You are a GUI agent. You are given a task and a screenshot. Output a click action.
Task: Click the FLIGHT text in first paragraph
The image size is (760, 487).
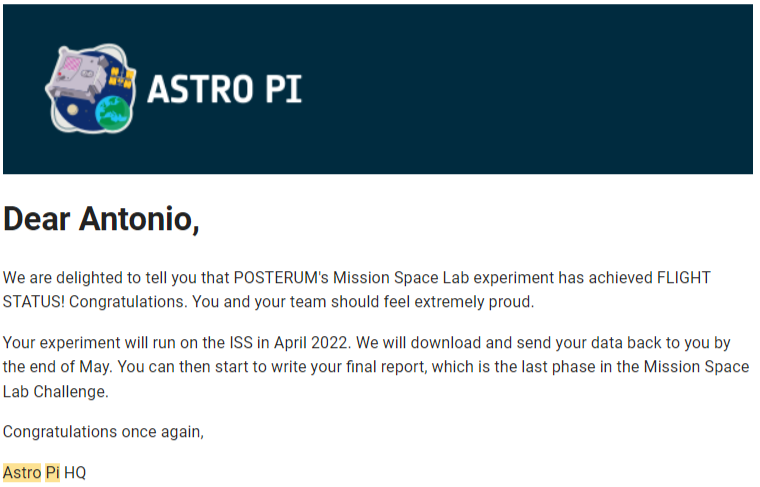[x=683, y=278]
